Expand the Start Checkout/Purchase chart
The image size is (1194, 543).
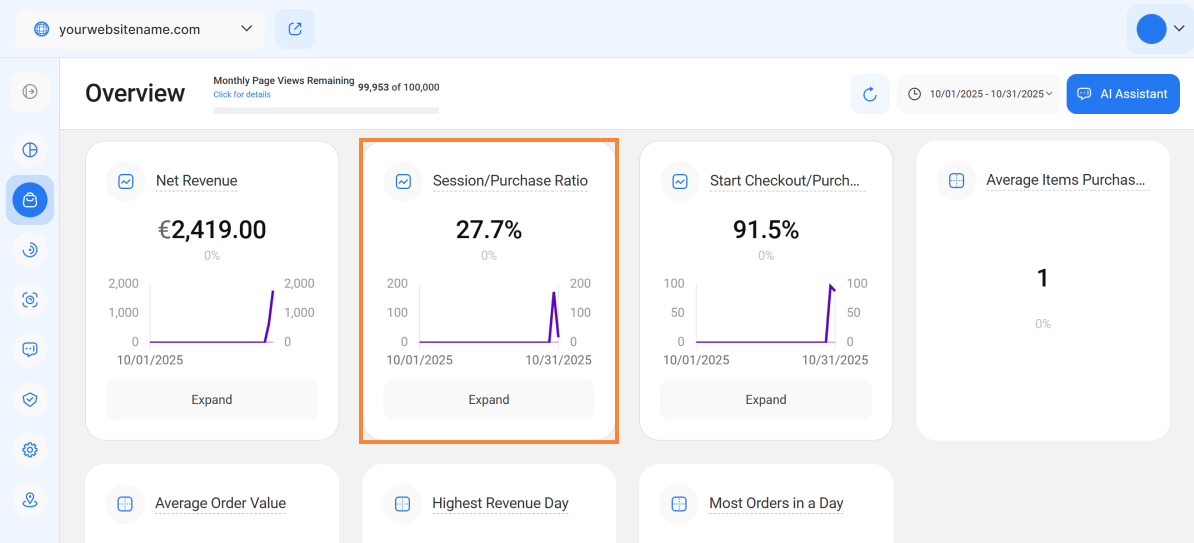(766, 400)
